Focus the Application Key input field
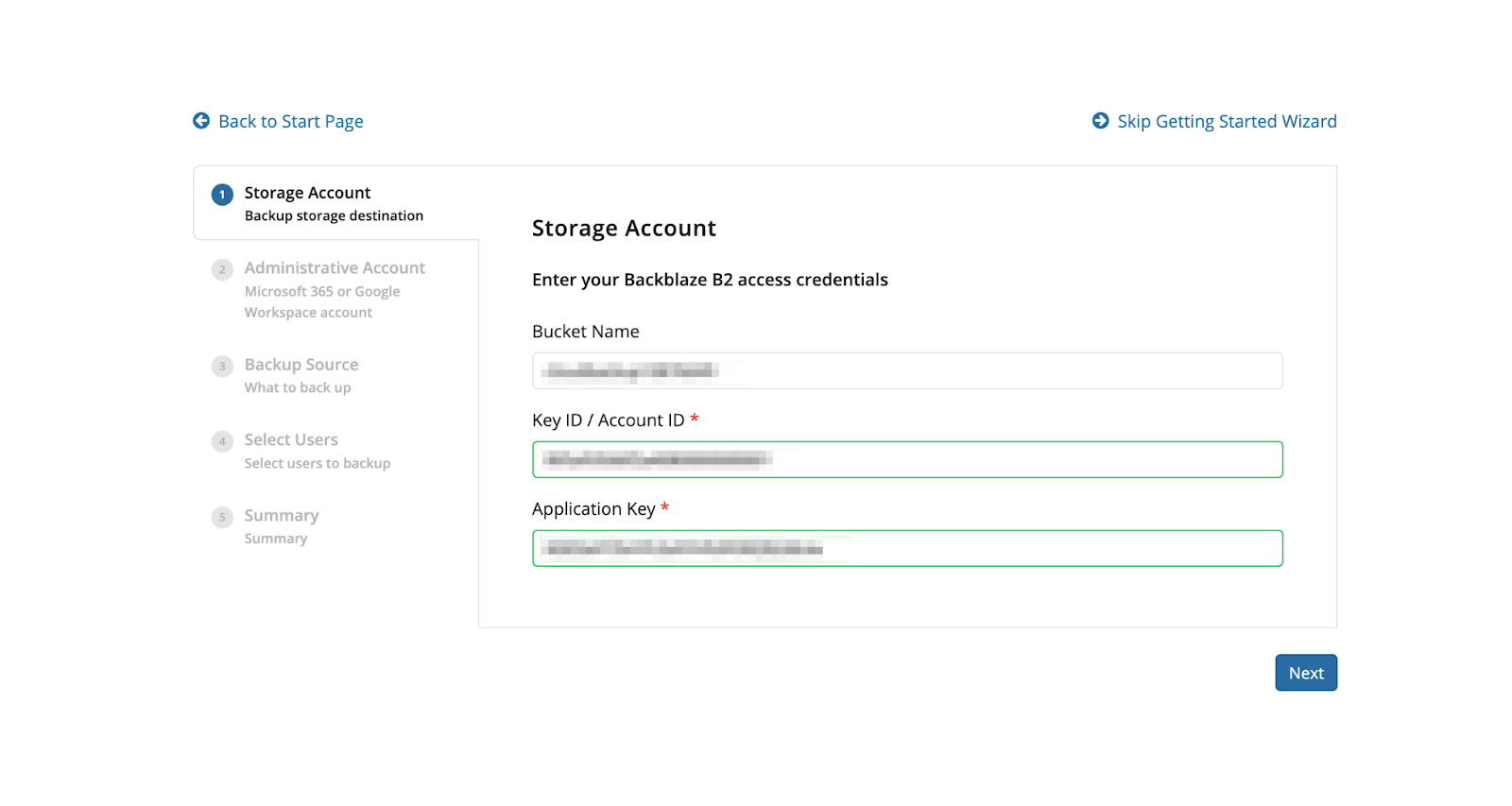This screenshot has height=806, width=1512. 907,548
